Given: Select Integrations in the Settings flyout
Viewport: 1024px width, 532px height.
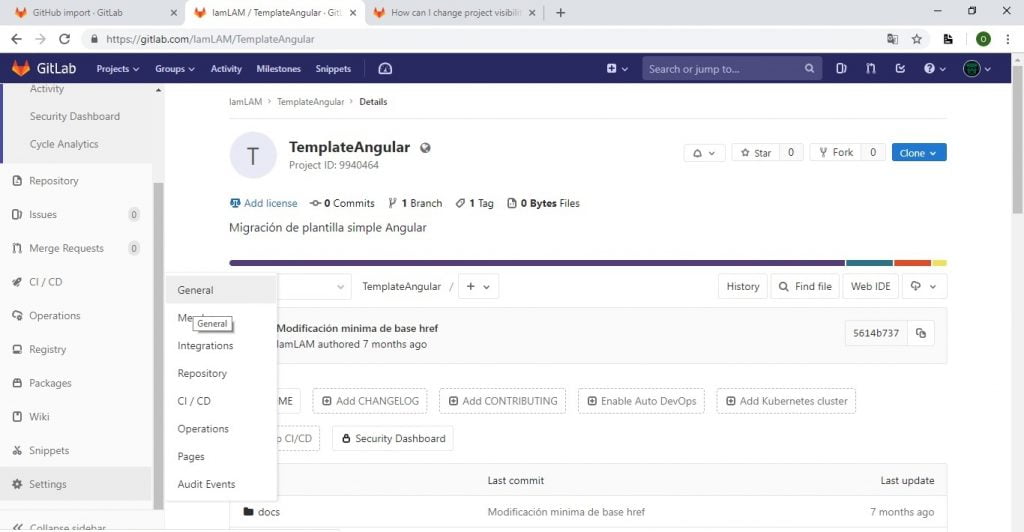Looking at the screenshot, I should (x=221, y=345).
